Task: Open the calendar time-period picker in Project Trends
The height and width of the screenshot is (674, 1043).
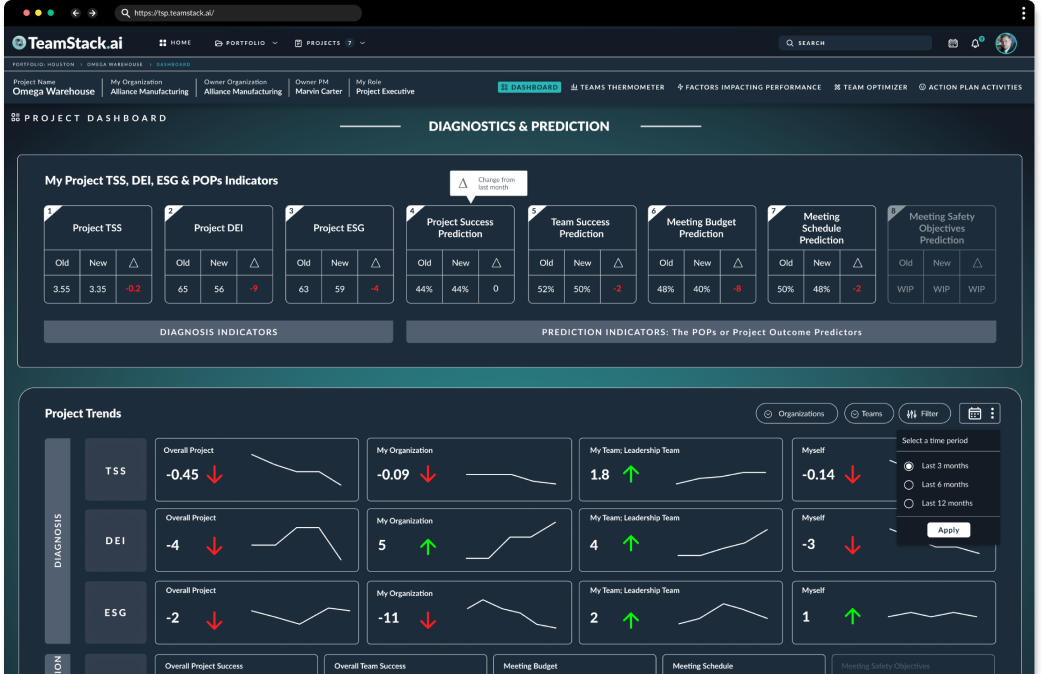Action: pos(974,413)
